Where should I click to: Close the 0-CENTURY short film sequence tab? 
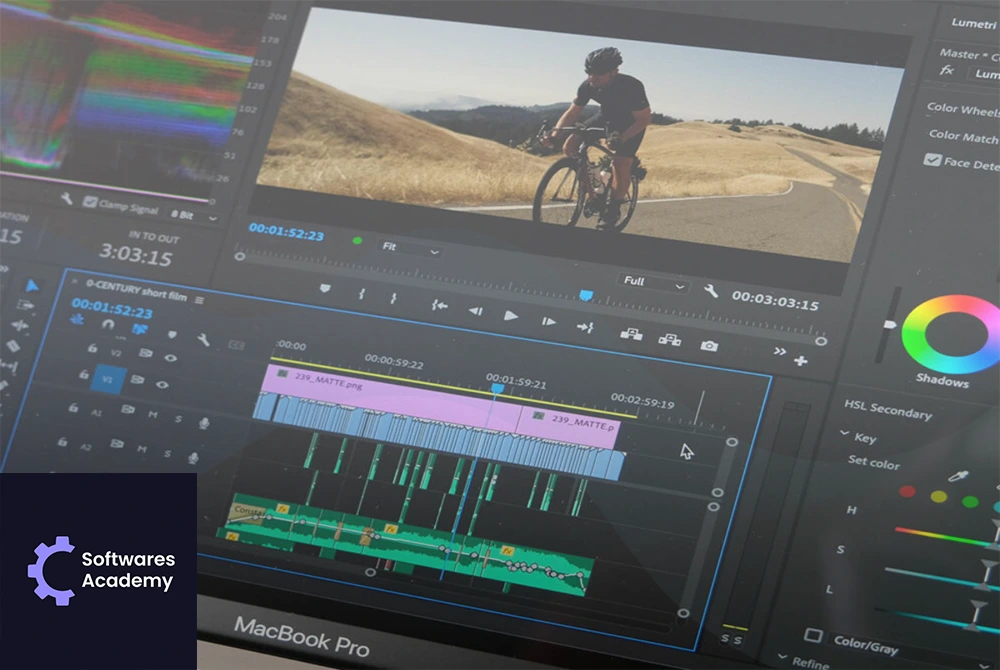(75, 281)
